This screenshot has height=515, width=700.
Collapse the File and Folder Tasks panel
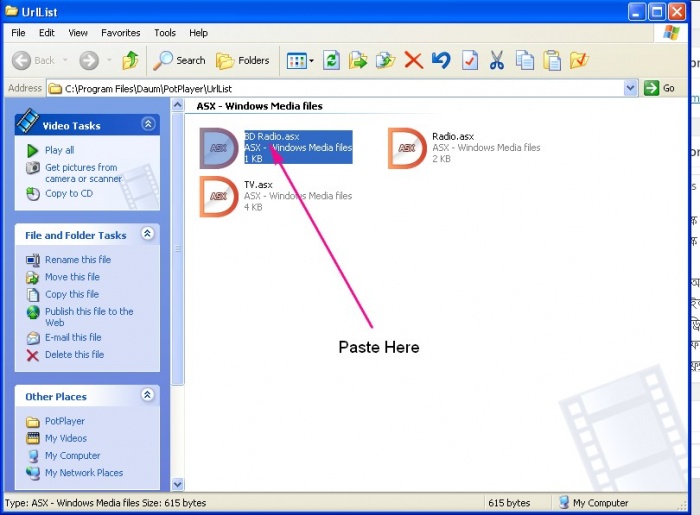[x=147, y=233]
